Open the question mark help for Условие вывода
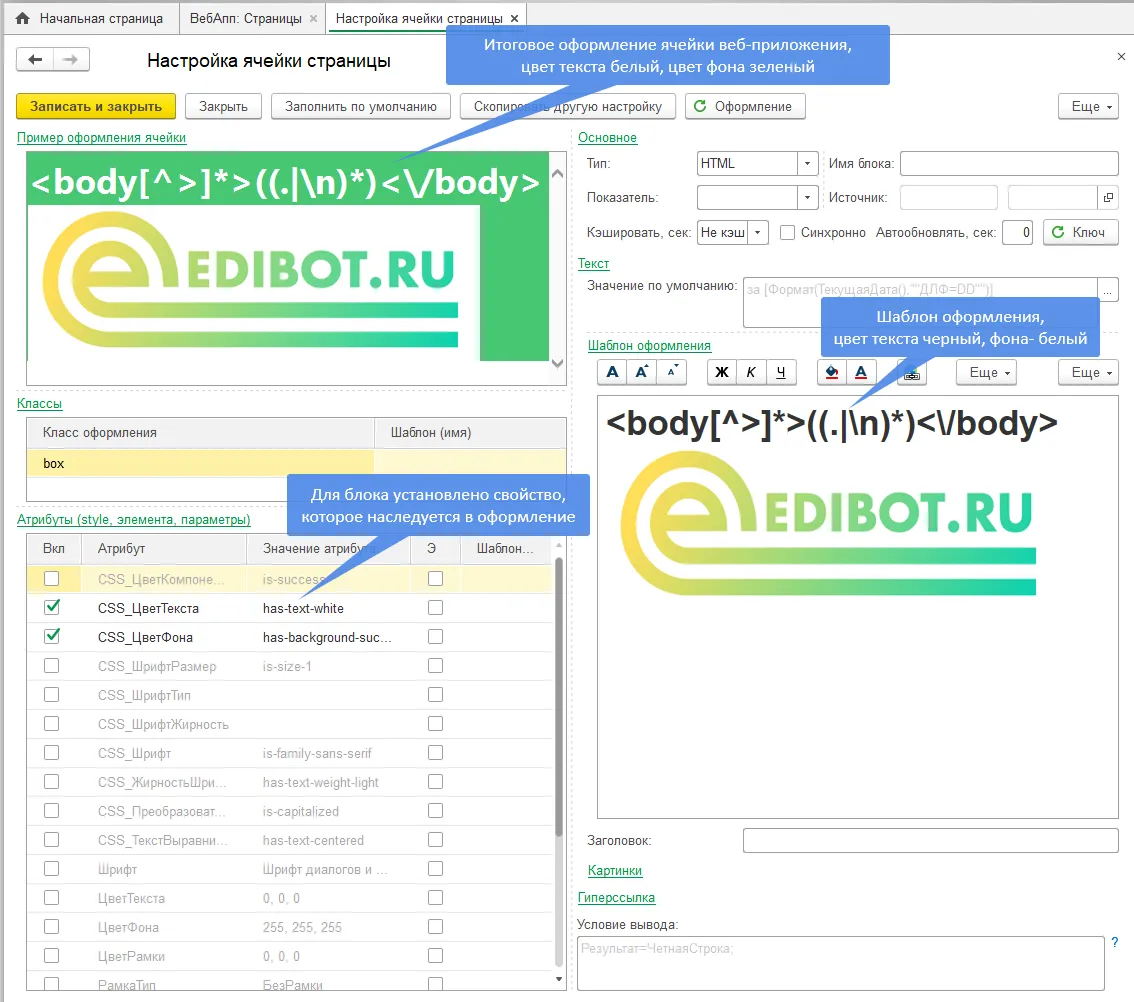Viewport: 1134px width, 1002px height. (x=1114, y=942)
